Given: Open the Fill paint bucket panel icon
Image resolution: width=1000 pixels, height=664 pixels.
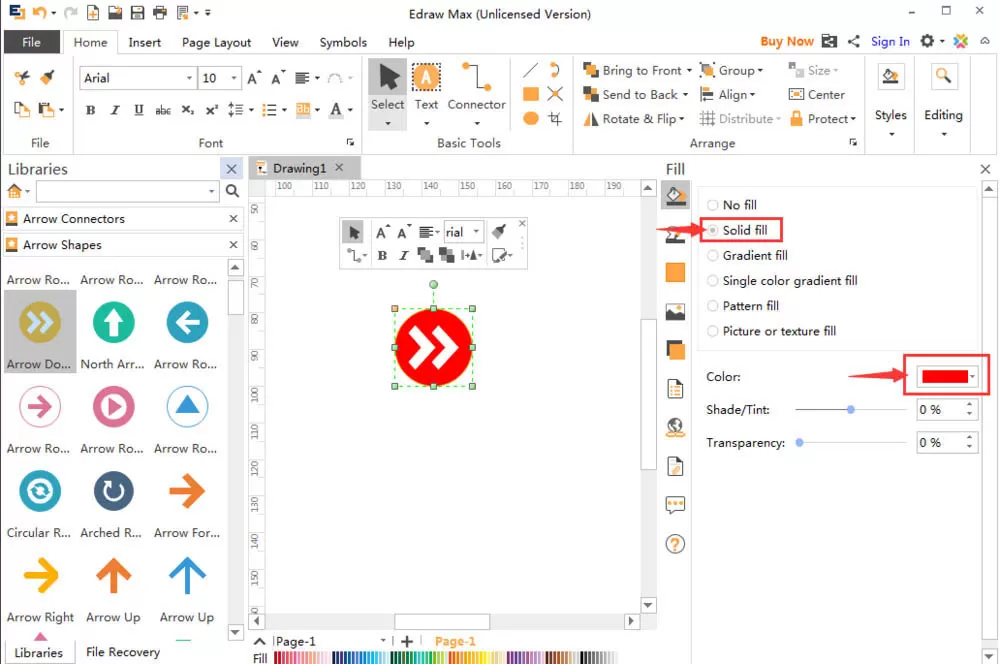Looking at the screenshot, I should click(x=675, y=195).
